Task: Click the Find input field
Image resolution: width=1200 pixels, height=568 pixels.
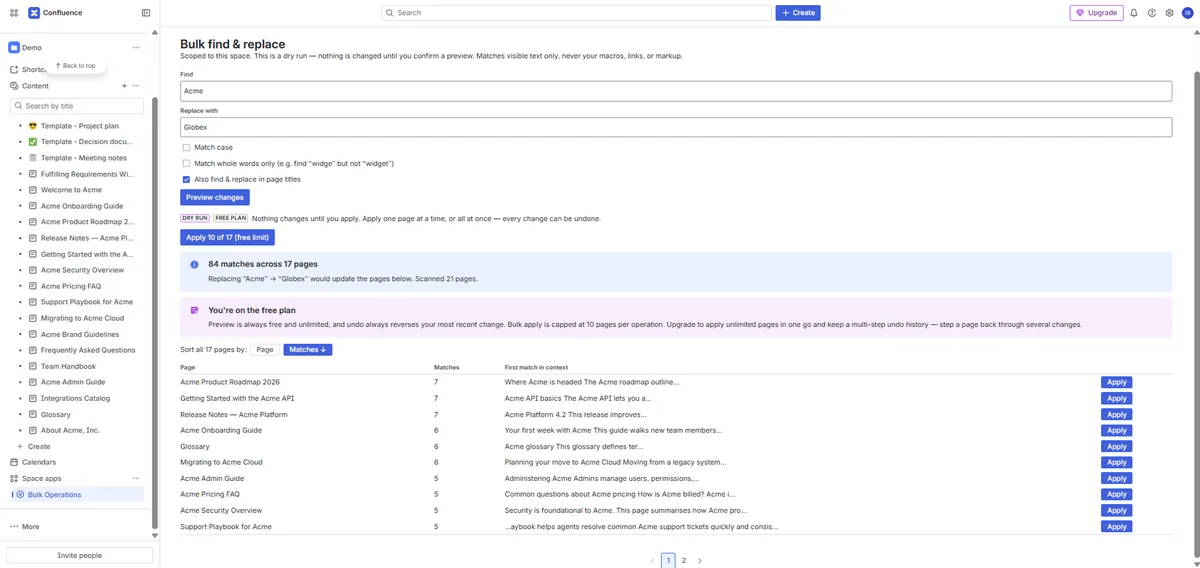Action: coord(676,91)
